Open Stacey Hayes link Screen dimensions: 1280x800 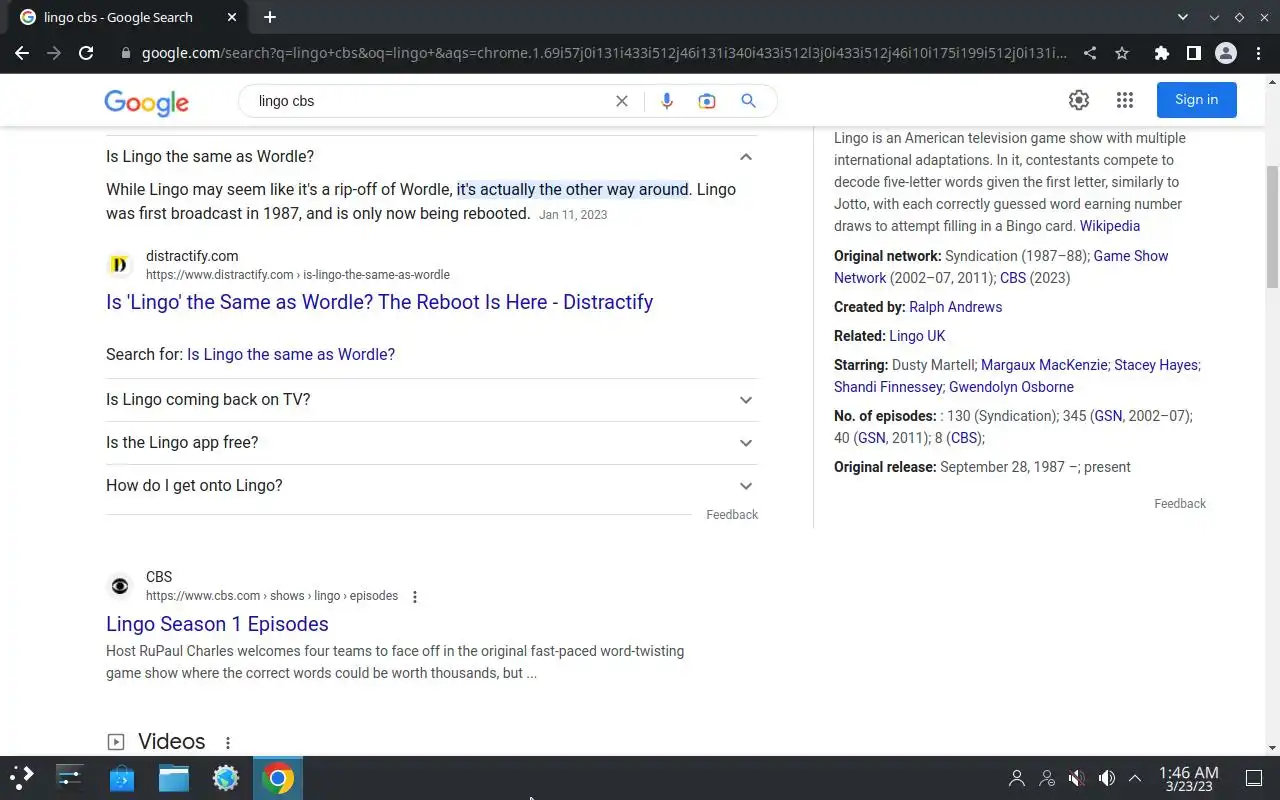click(1156, 365)
